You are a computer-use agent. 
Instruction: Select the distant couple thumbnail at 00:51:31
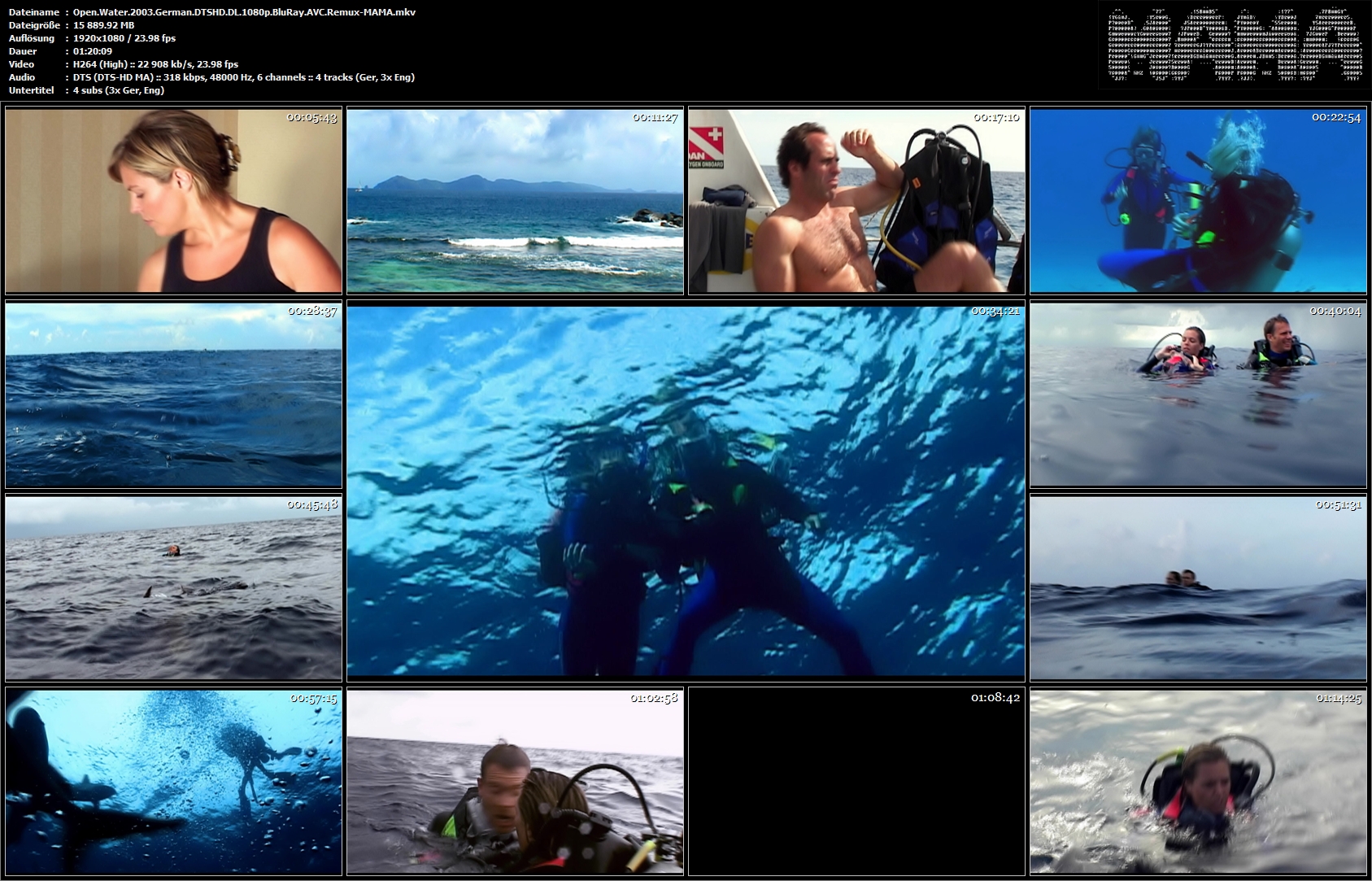pyautogui.click(x=1198, y=587)
